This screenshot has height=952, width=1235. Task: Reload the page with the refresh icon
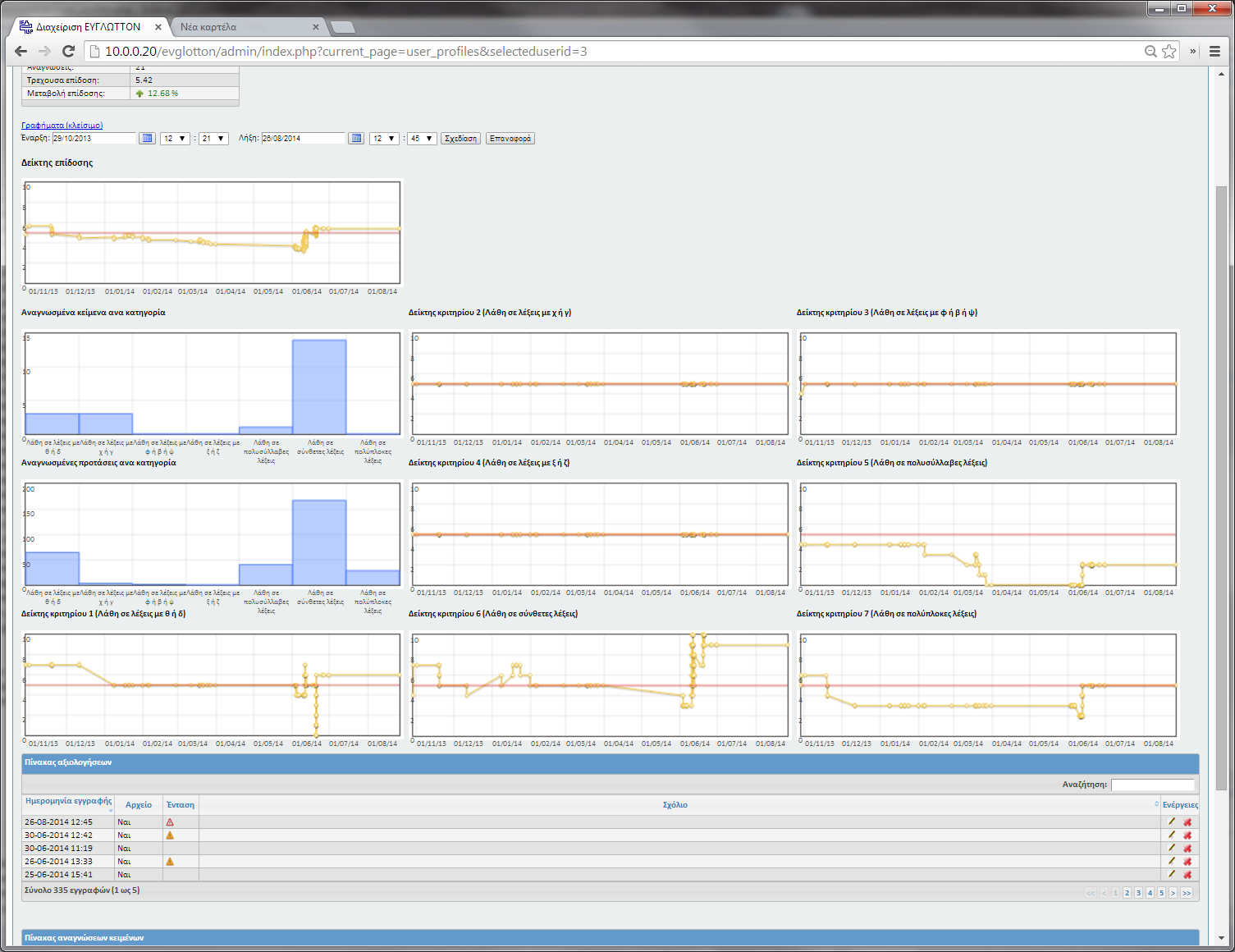(69, 51)
